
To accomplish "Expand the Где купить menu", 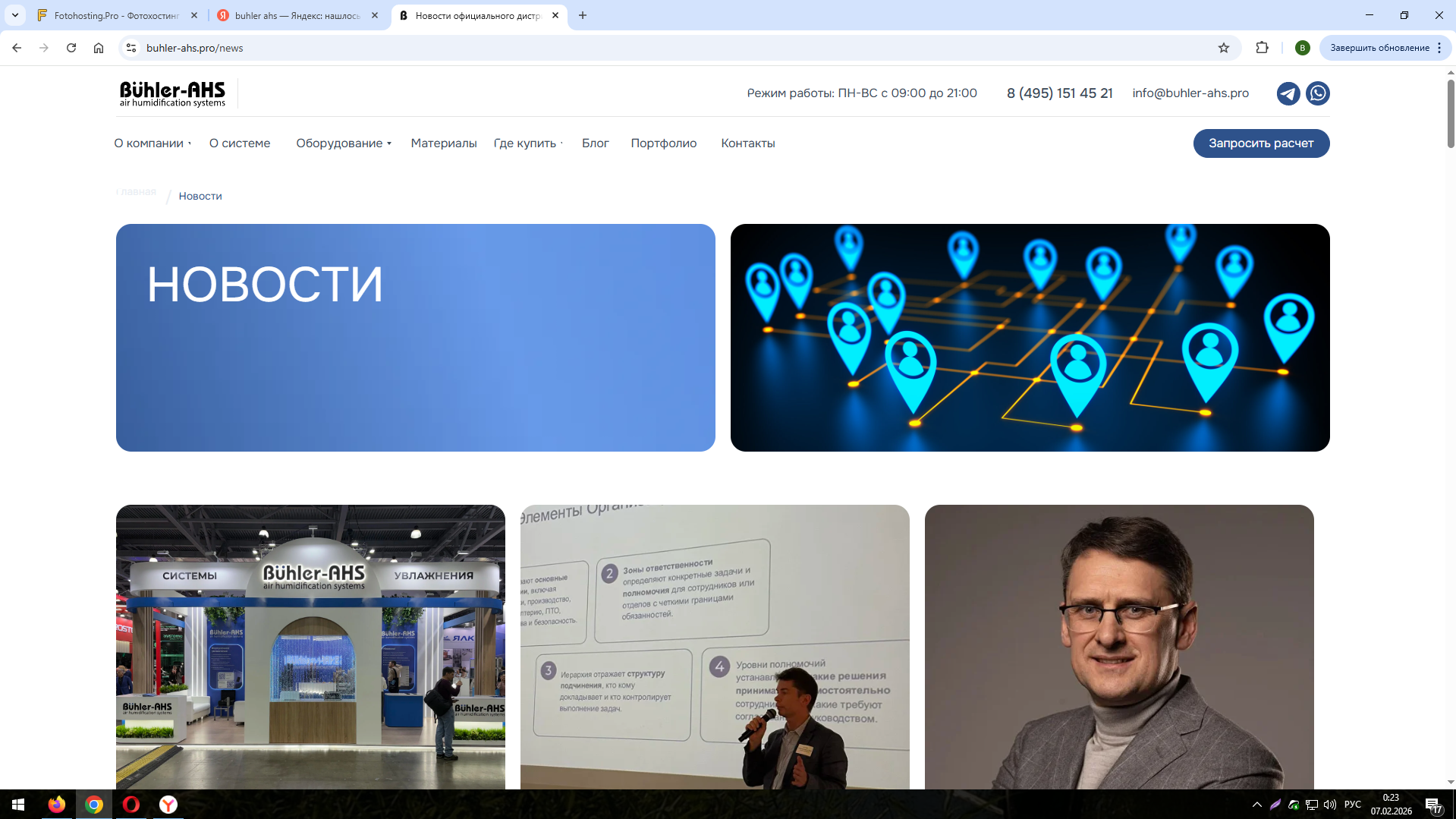I will [528, 143].
